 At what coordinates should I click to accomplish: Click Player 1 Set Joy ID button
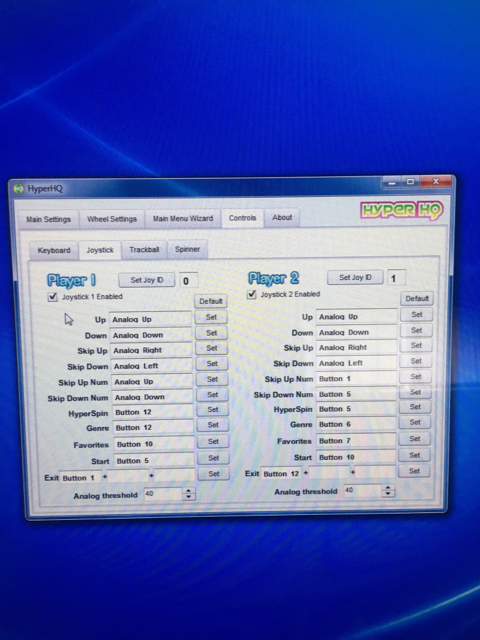tap(147, 280)
